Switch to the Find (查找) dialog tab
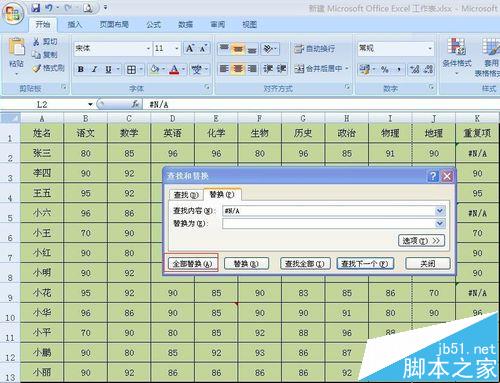The width and height of the screenshot is (500, 383). tap(186, 195)
